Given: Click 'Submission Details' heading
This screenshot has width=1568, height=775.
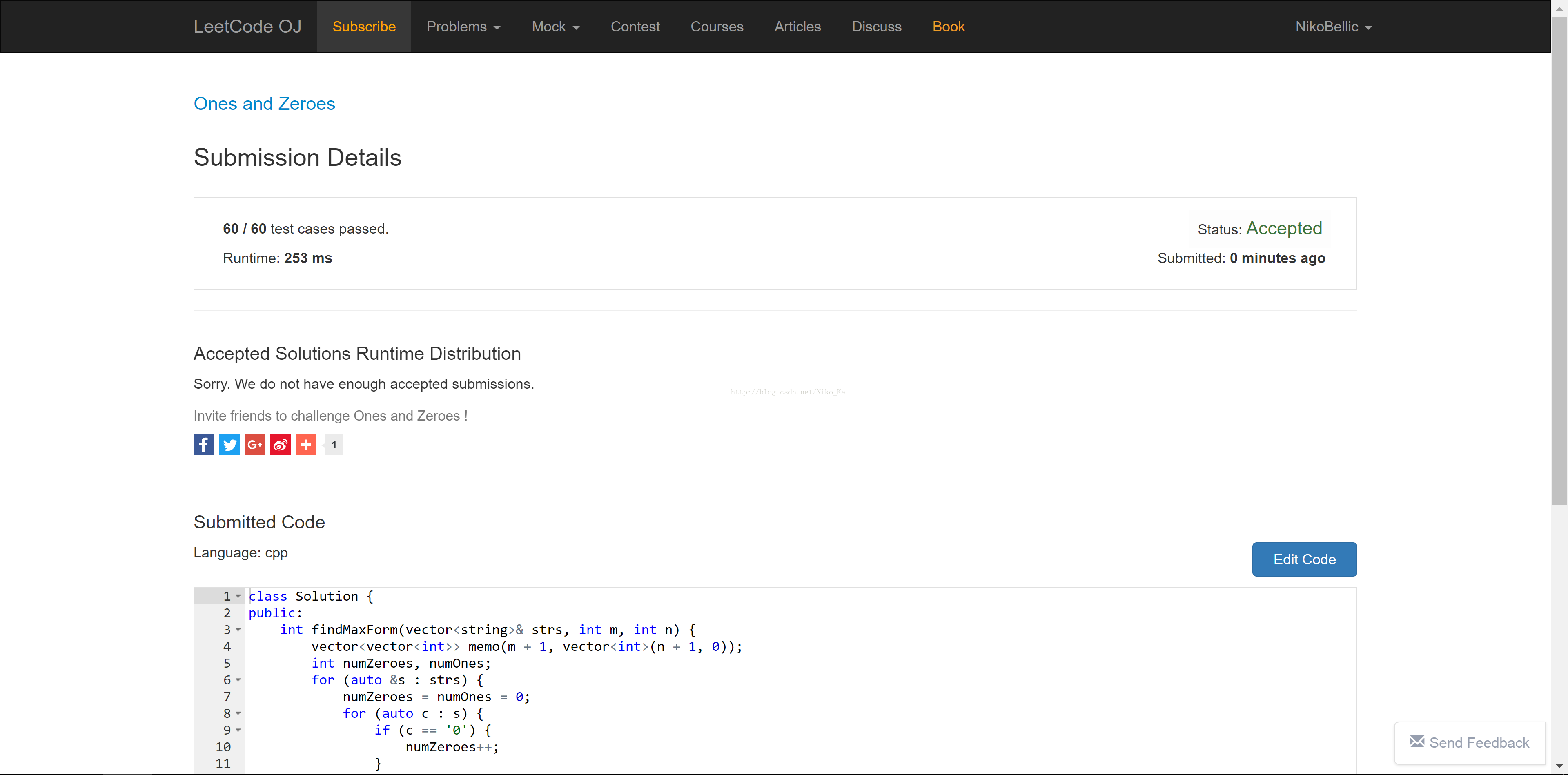Looking at the screenshot, I should [x=297, y=158].
